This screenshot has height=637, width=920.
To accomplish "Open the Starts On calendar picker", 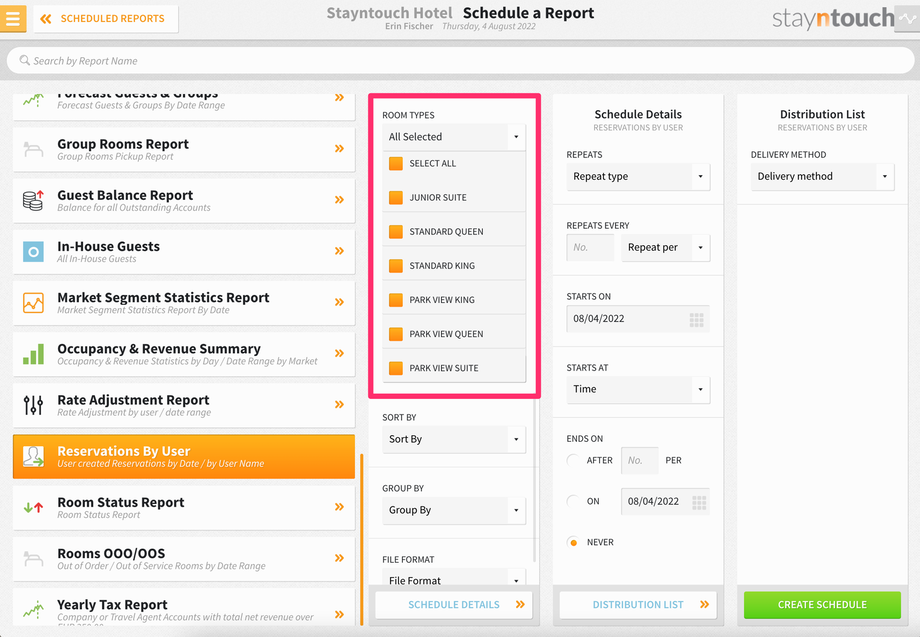I will tap(696, 320).
